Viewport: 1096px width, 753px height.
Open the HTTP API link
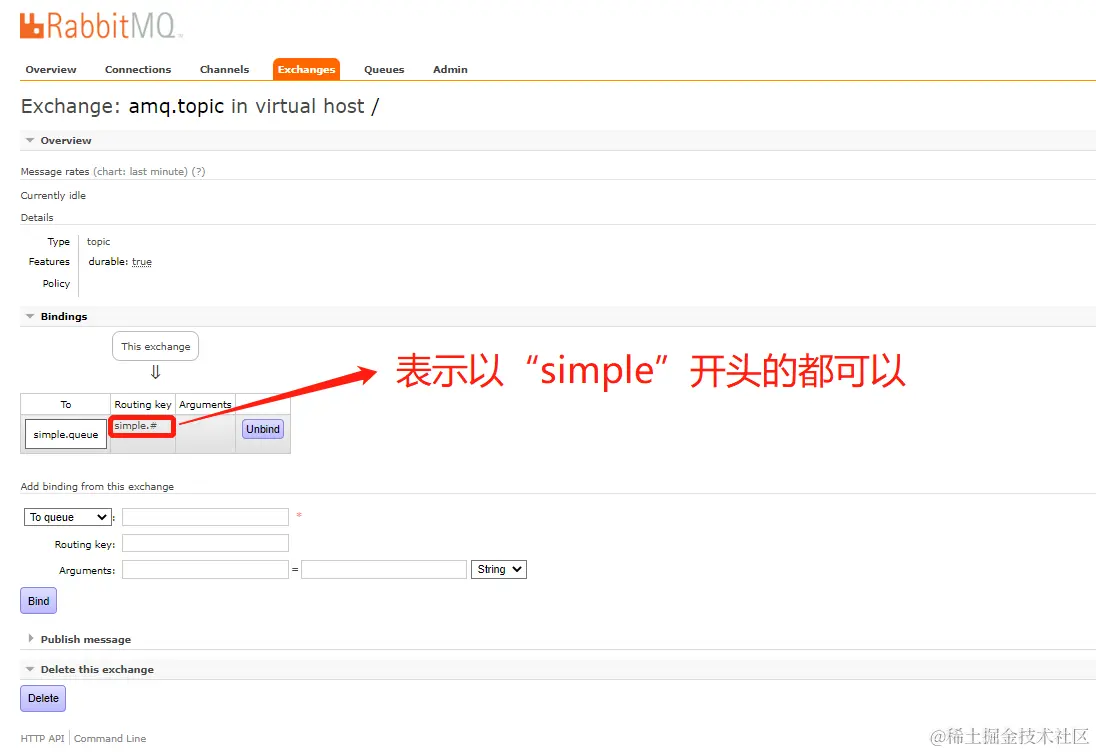(x=43, y=738)
